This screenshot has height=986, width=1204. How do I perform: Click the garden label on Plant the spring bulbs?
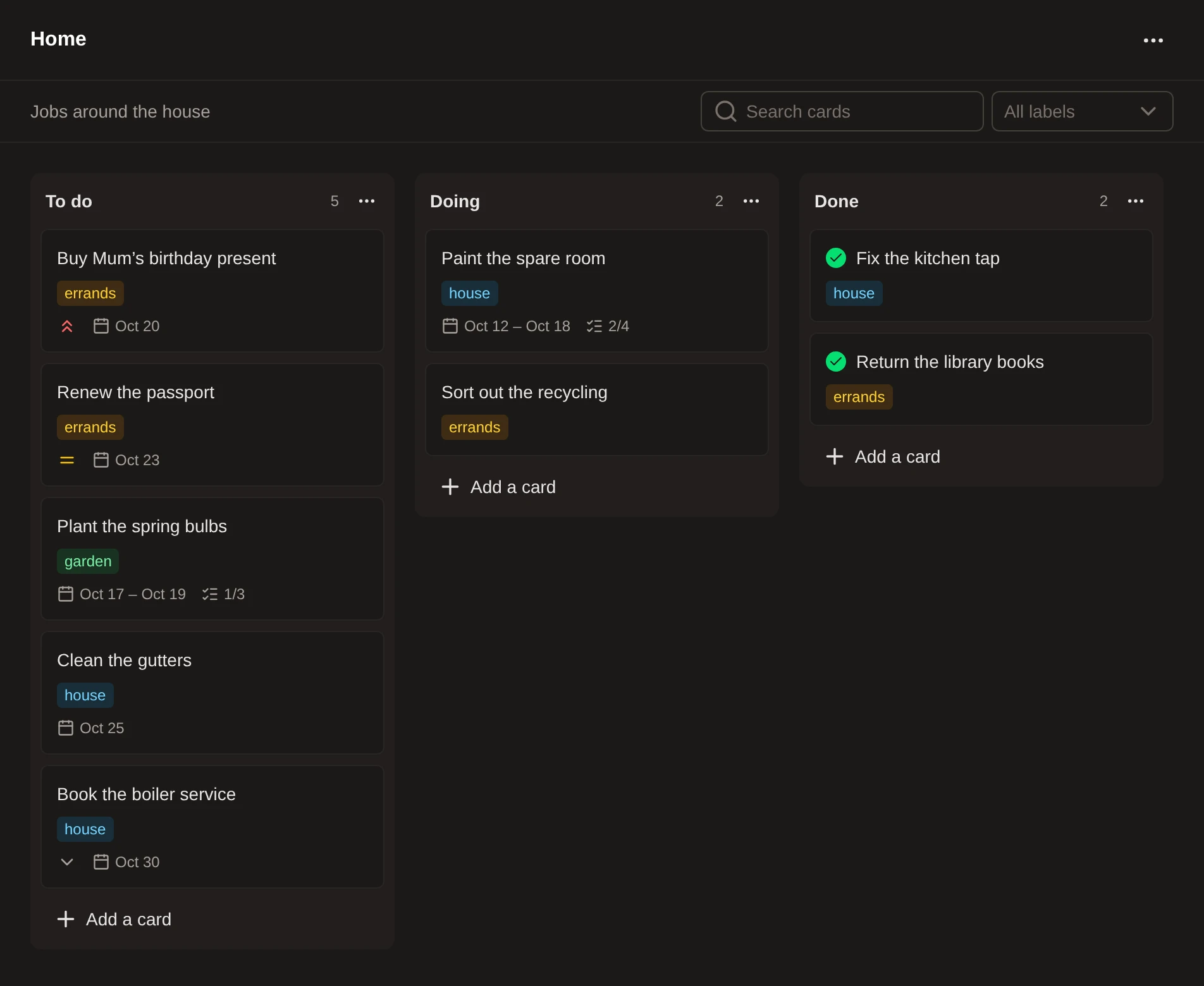(88, 561)
